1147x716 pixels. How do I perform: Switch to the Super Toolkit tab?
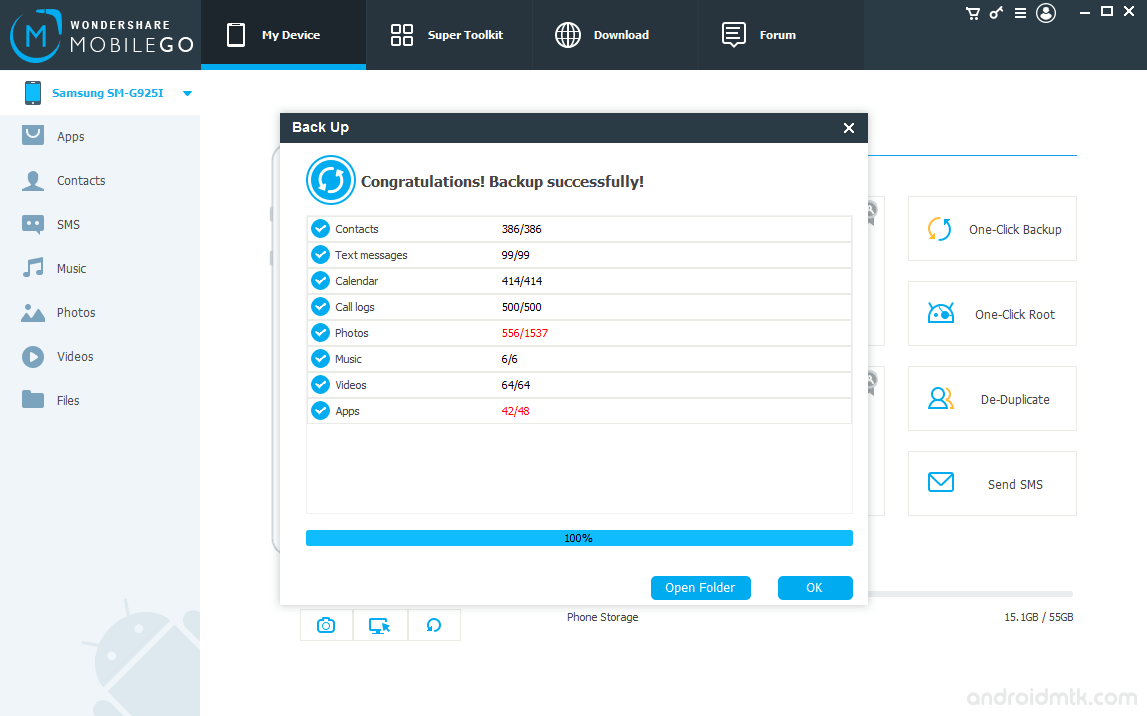point(448,35)
